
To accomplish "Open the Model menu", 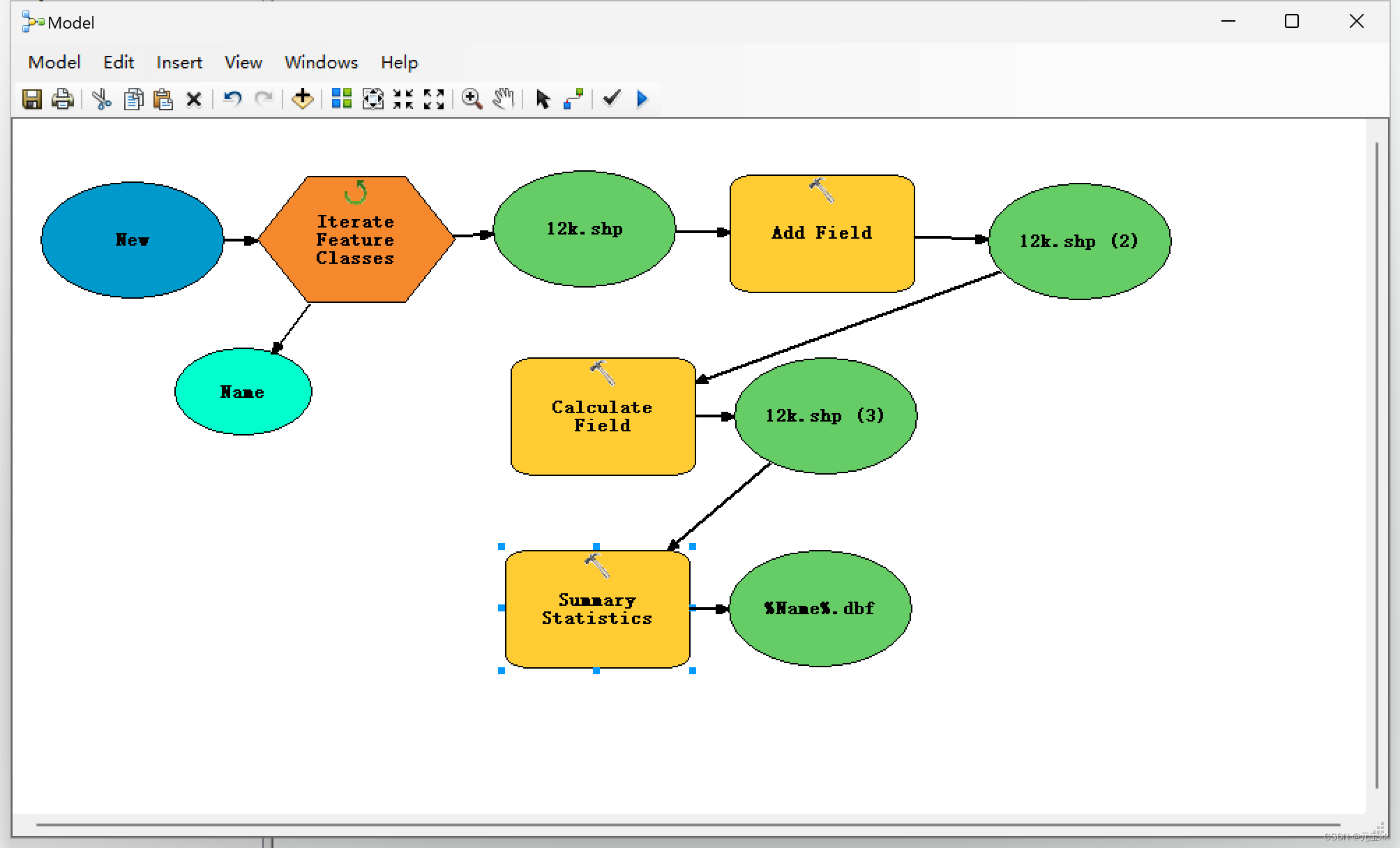I will (x=54, y=62).
